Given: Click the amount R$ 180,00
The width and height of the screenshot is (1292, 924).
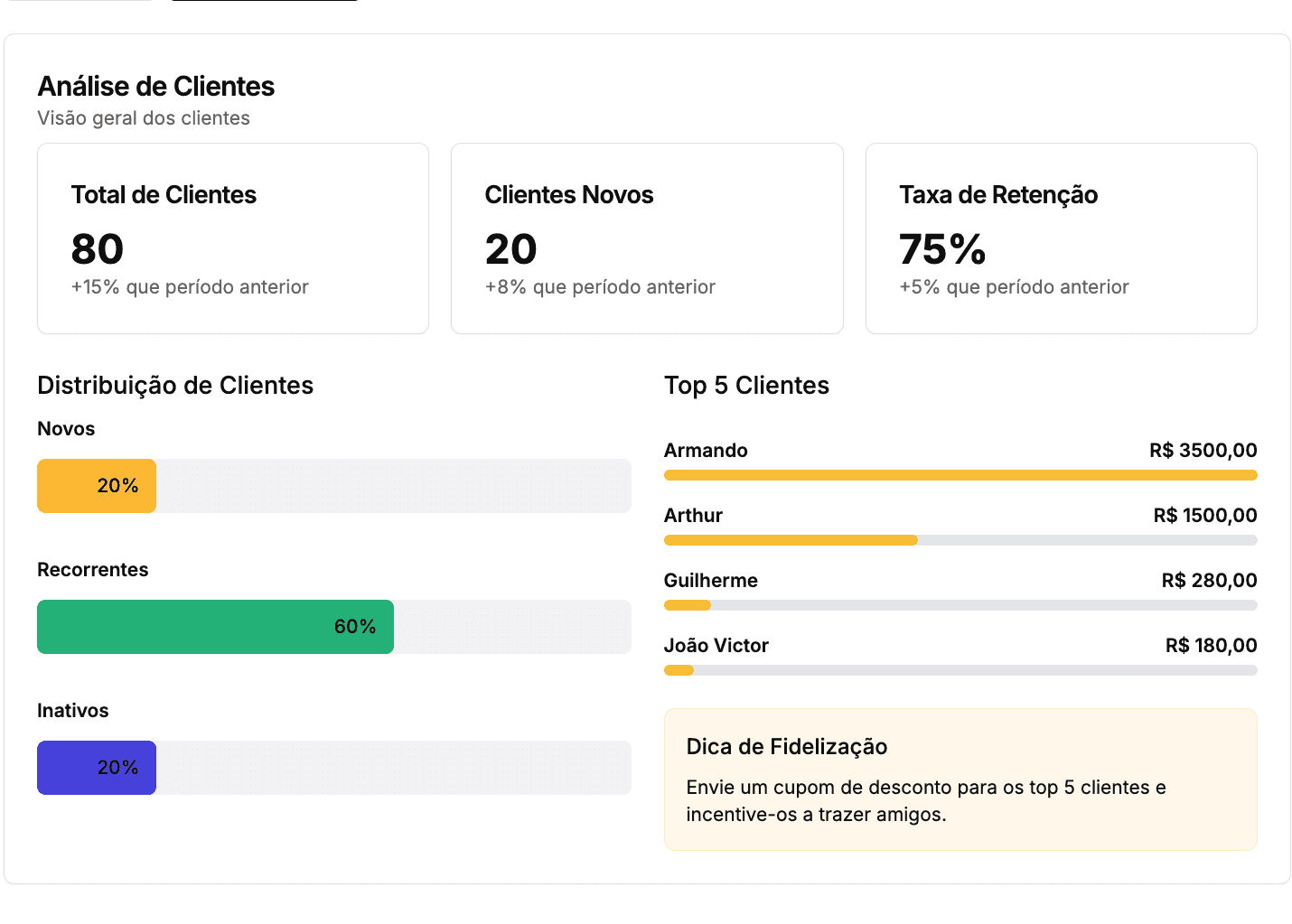Looking at the screenshot, I should 1212,646.
